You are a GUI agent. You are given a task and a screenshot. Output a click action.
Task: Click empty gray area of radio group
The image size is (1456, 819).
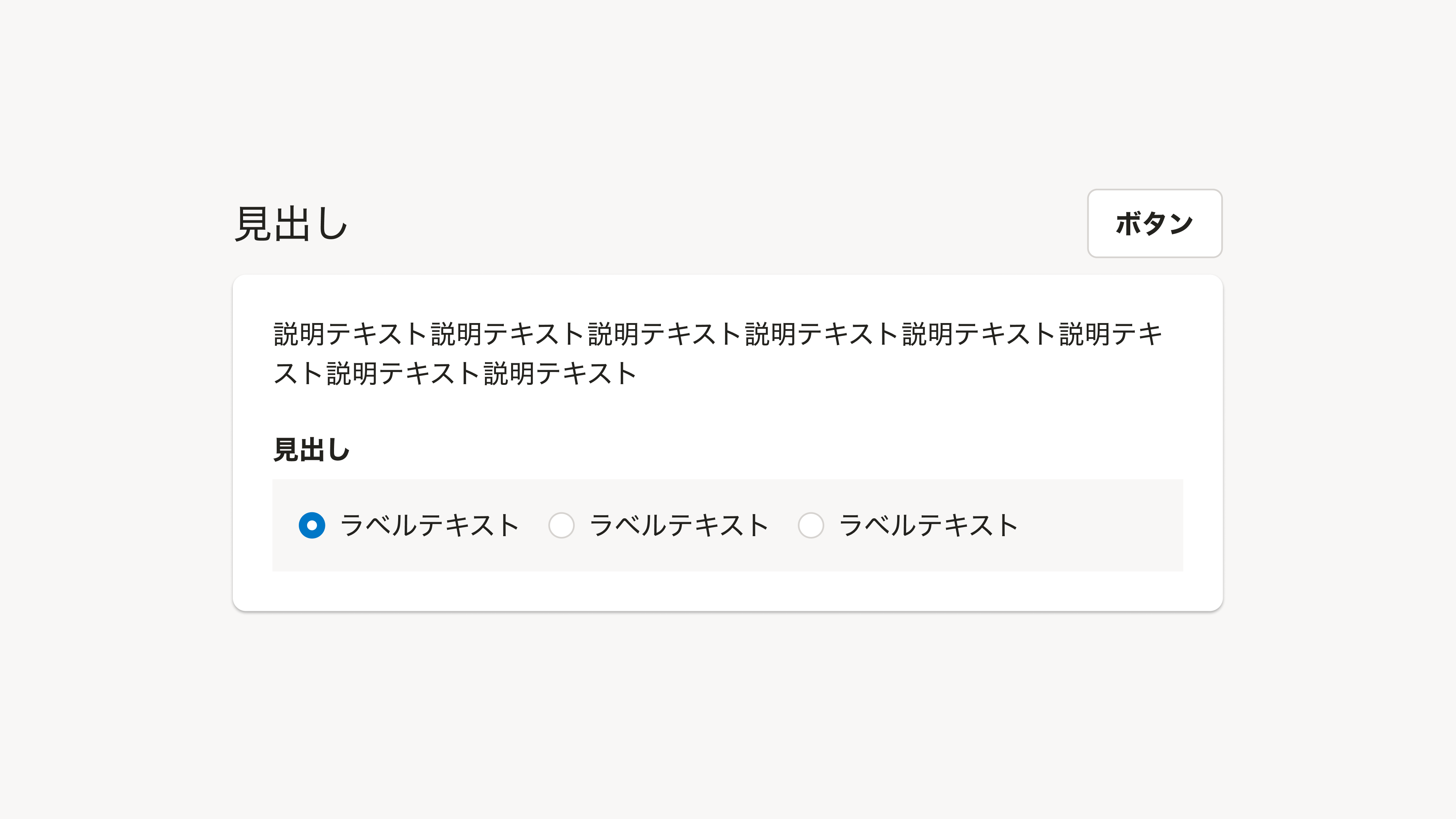1102,525
